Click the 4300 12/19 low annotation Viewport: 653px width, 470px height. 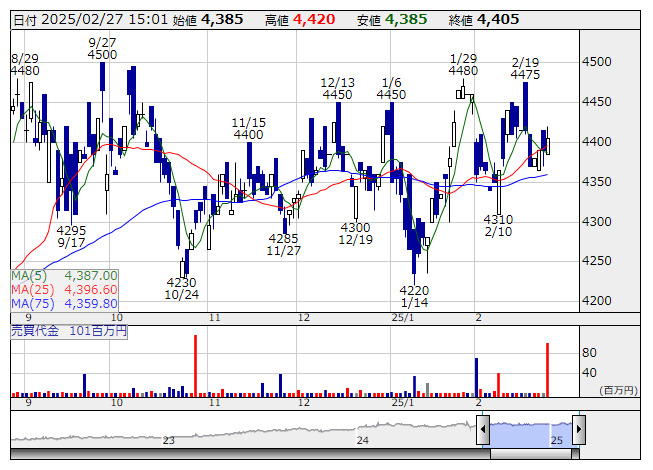coord(355,234)
